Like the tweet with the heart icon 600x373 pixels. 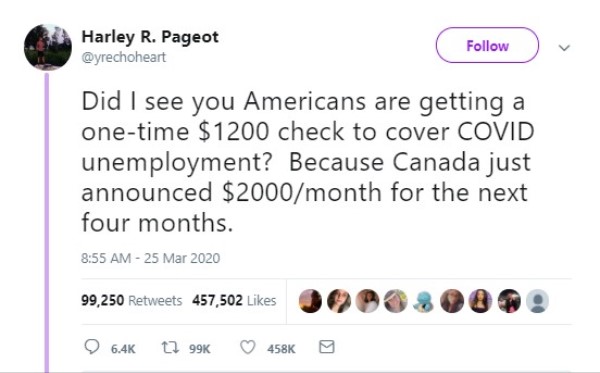coord(248,347)
